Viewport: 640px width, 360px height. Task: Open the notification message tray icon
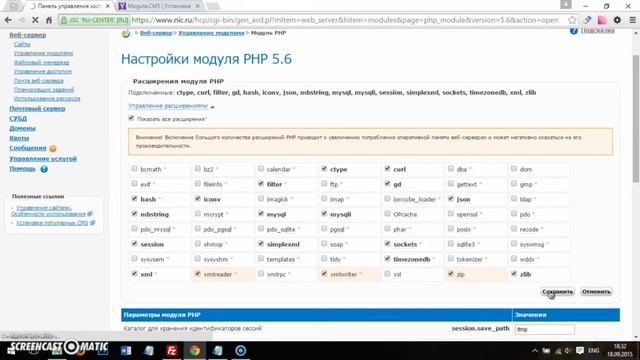(580, 351)
